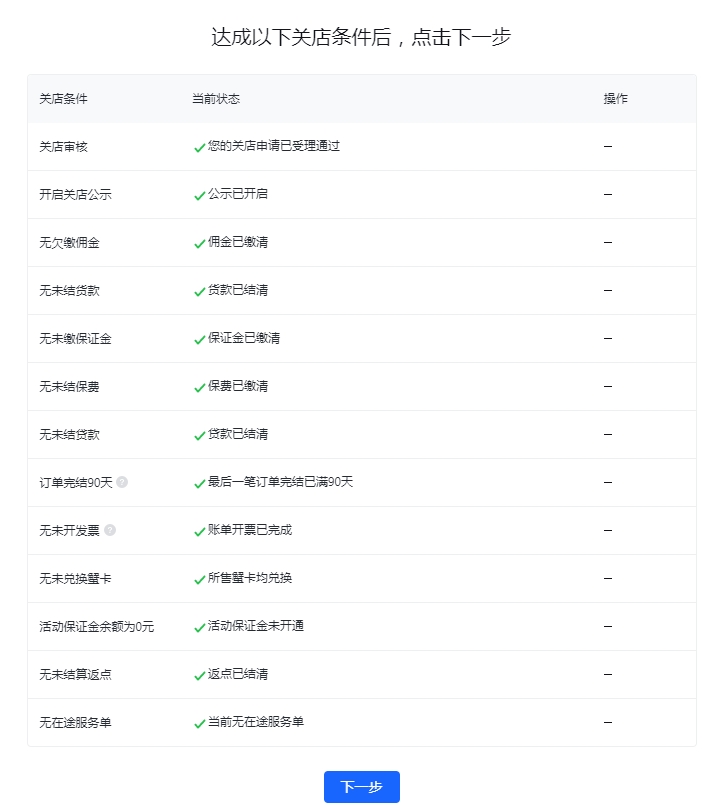702x808 pixels.
Task: Click green checkmark before 活动保证金未开通
Action: 199,628
